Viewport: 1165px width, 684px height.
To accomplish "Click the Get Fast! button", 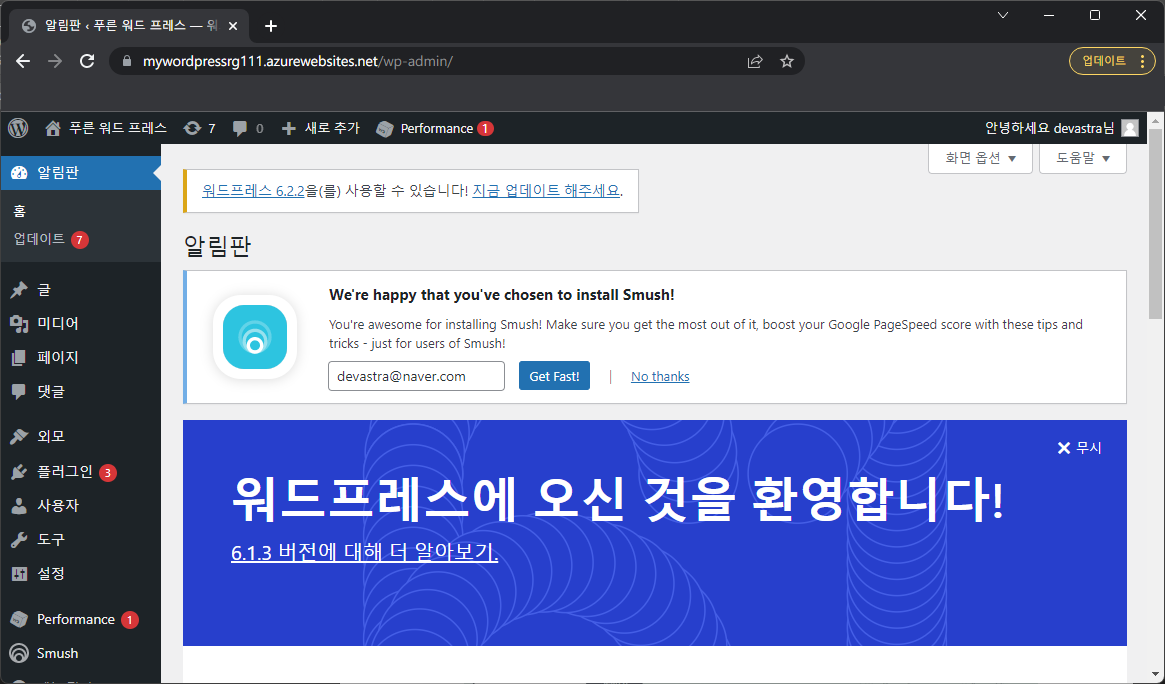I will [x=554, y=377].
